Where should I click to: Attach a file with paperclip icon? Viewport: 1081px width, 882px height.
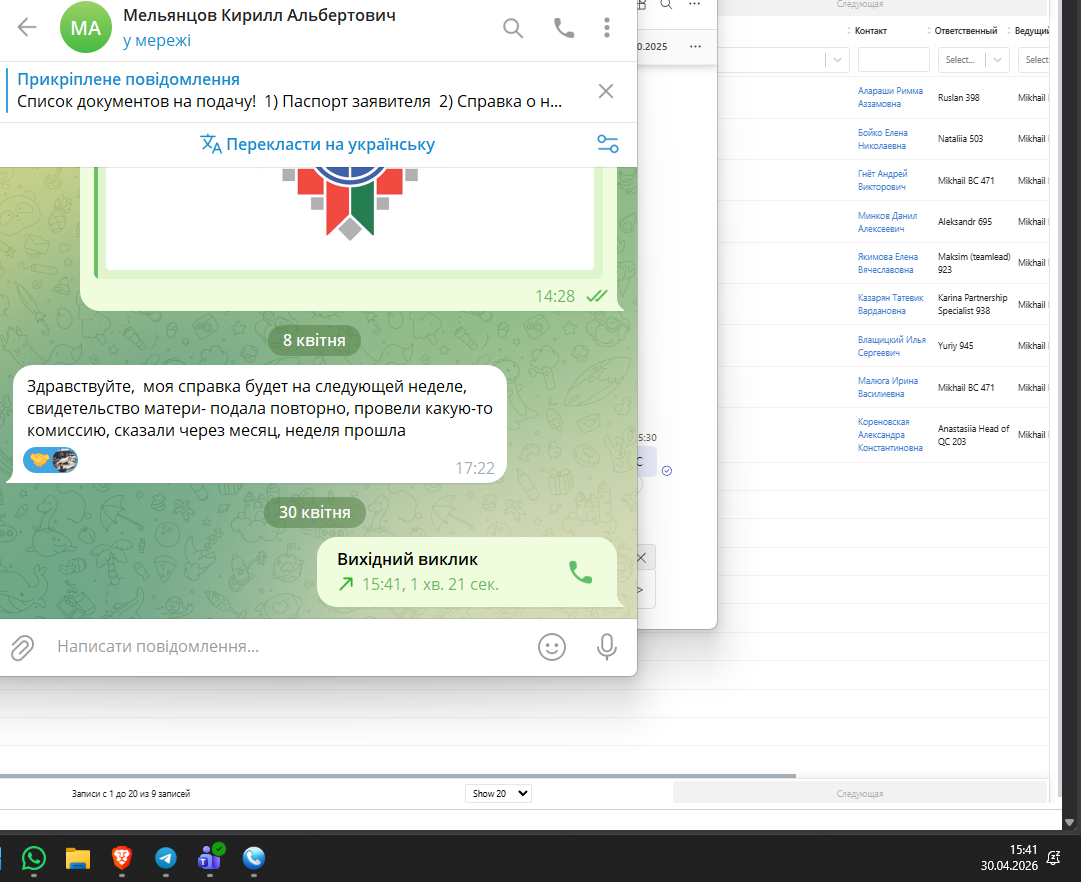tap(22, 647)
